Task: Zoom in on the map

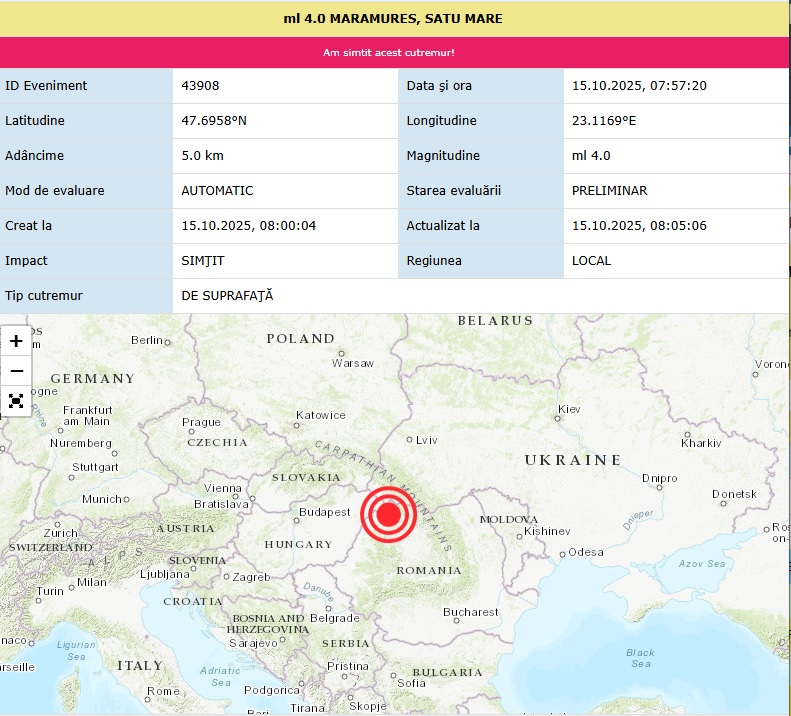Action: (16, 341)
